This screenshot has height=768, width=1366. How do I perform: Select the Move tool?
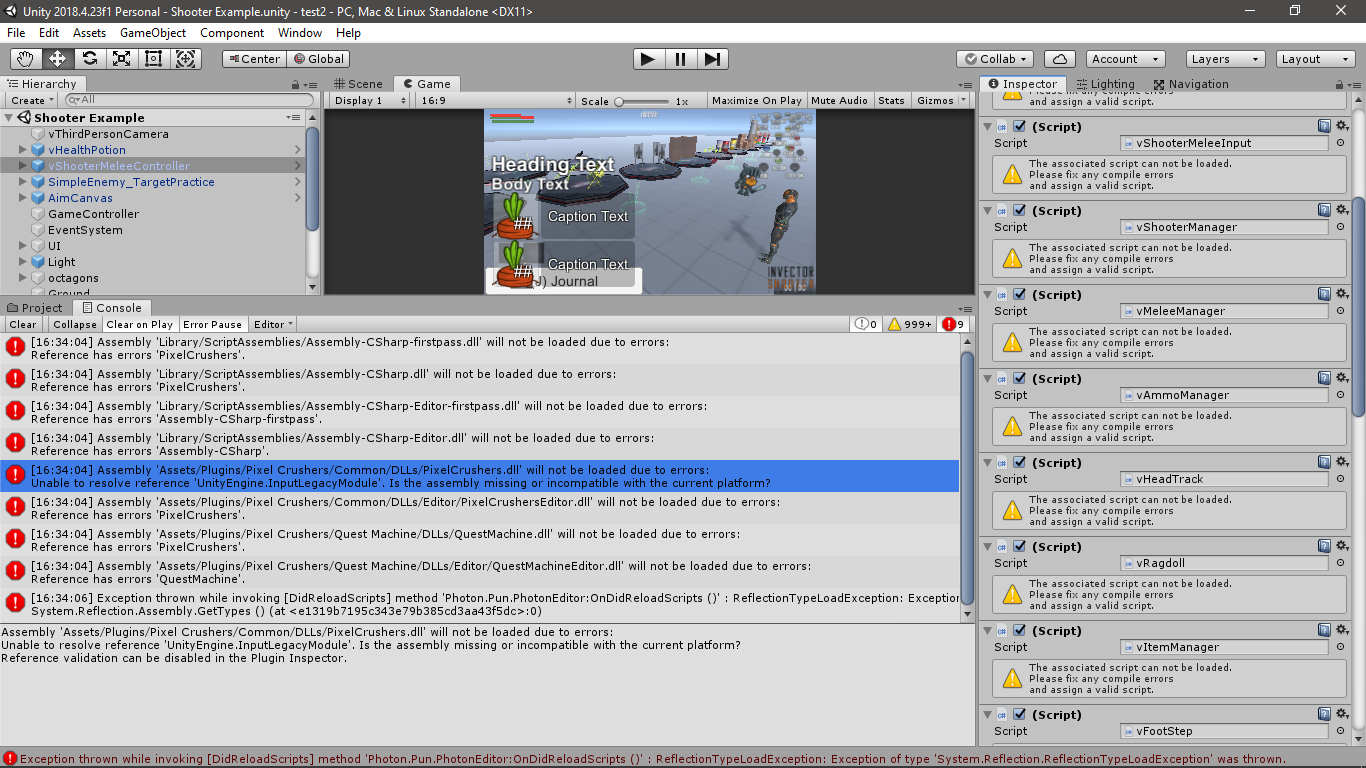[x=58, y=59]
